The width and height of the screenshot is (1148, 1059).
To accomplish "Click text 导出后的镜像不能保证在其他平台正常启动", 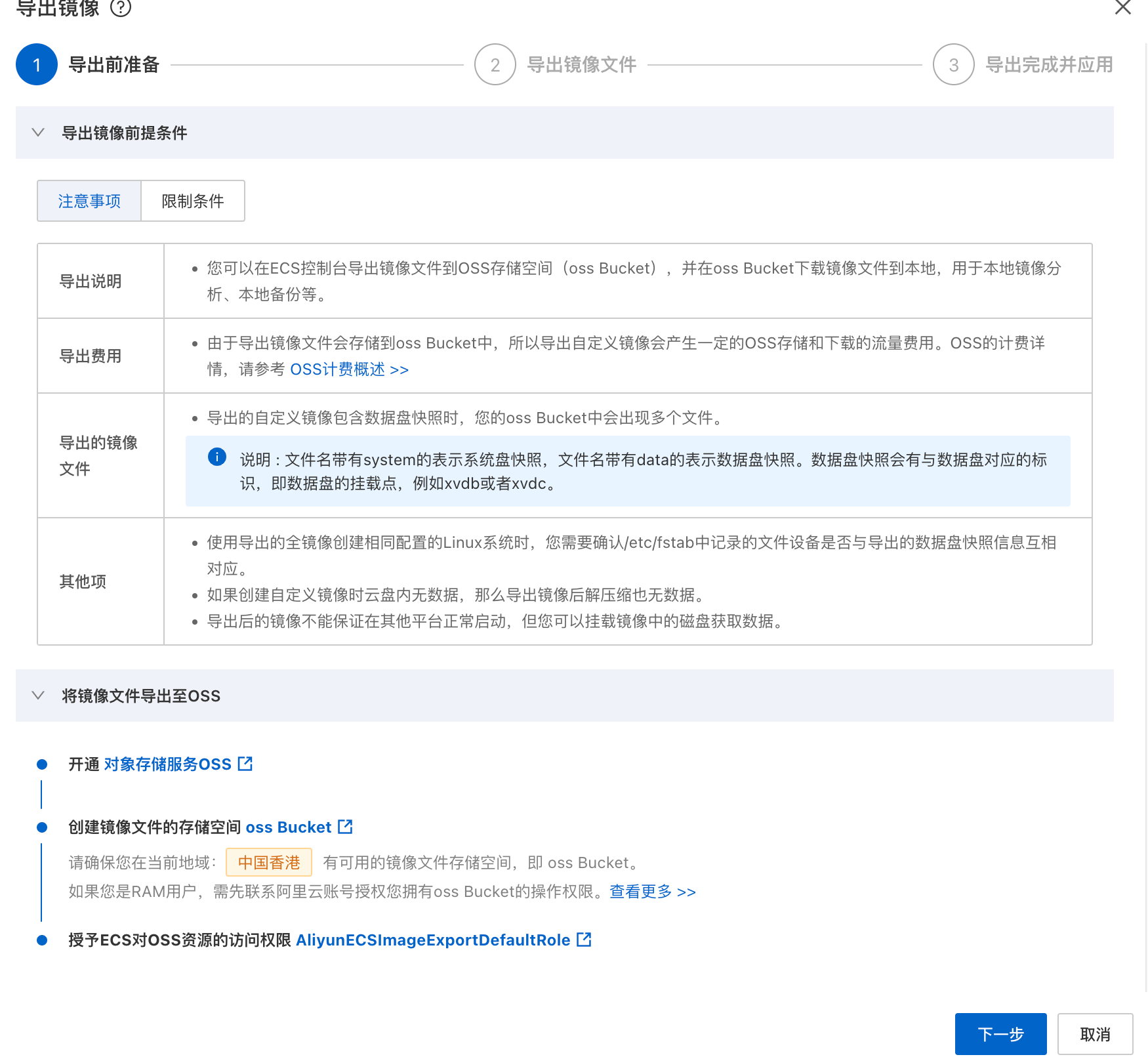I will tap(356, 621).
